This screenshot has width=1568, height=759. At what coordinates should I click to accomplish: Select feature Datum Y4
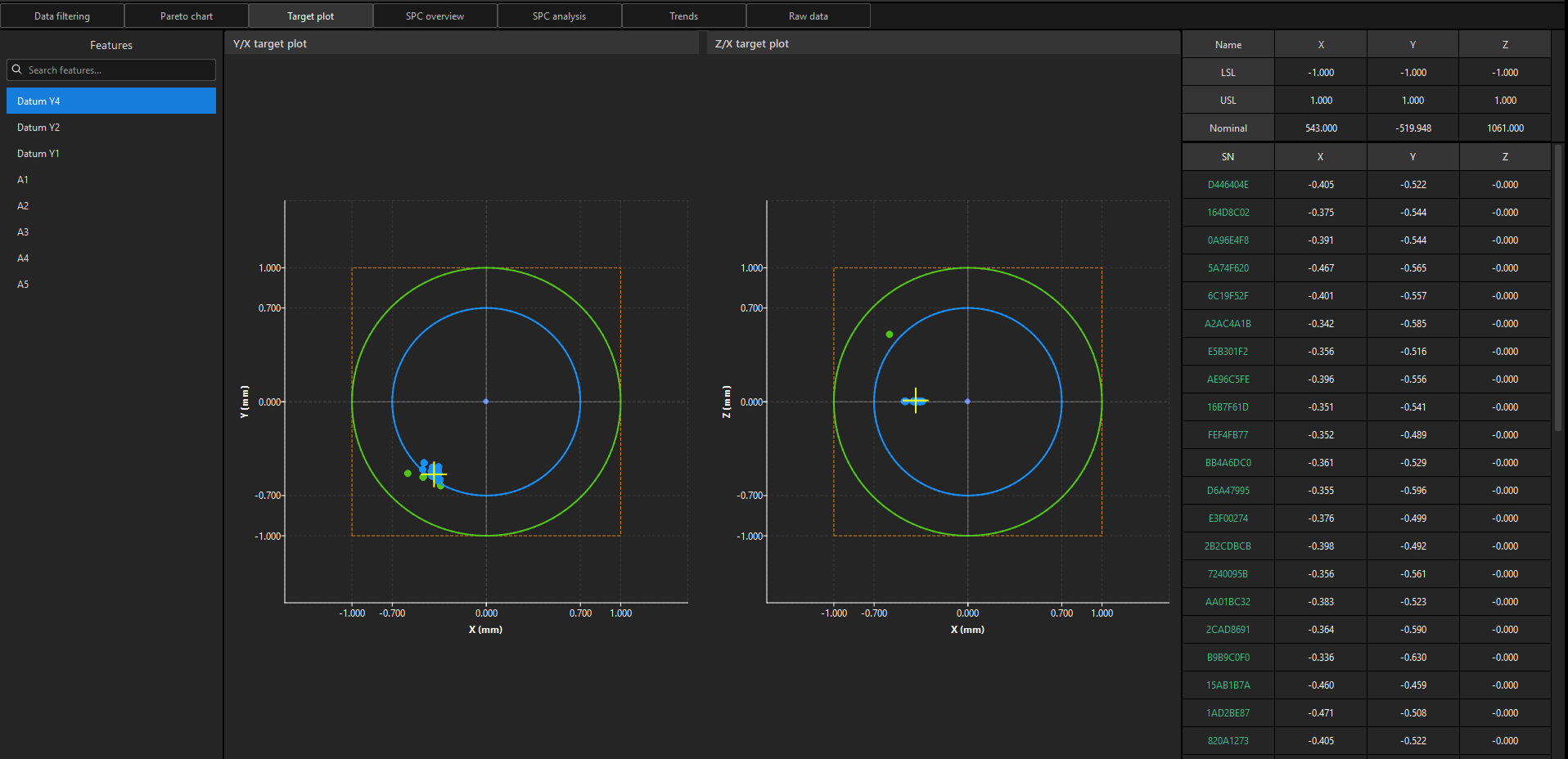[x=111, y=101]
